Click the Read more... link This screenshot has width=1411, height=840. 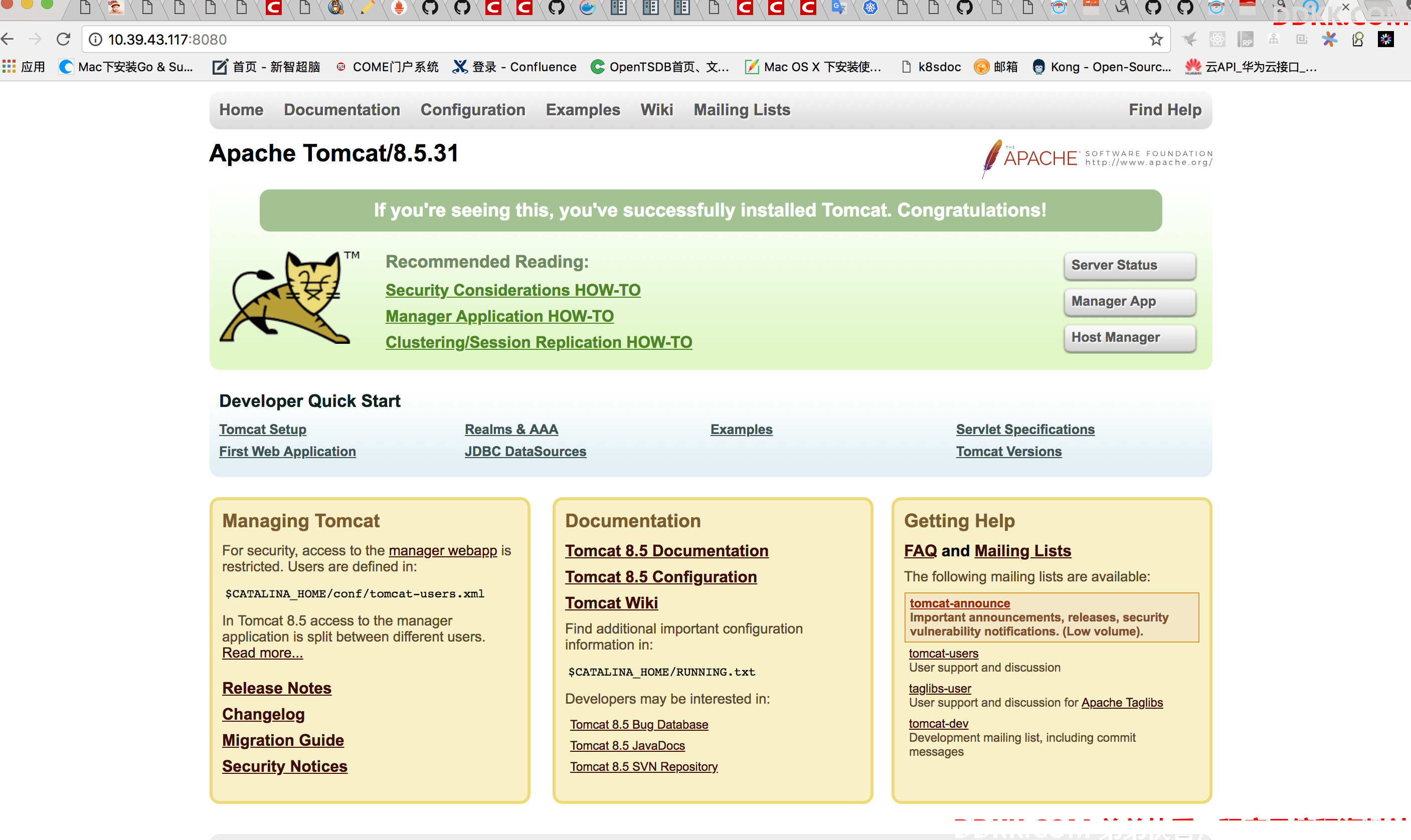(262, 653)
